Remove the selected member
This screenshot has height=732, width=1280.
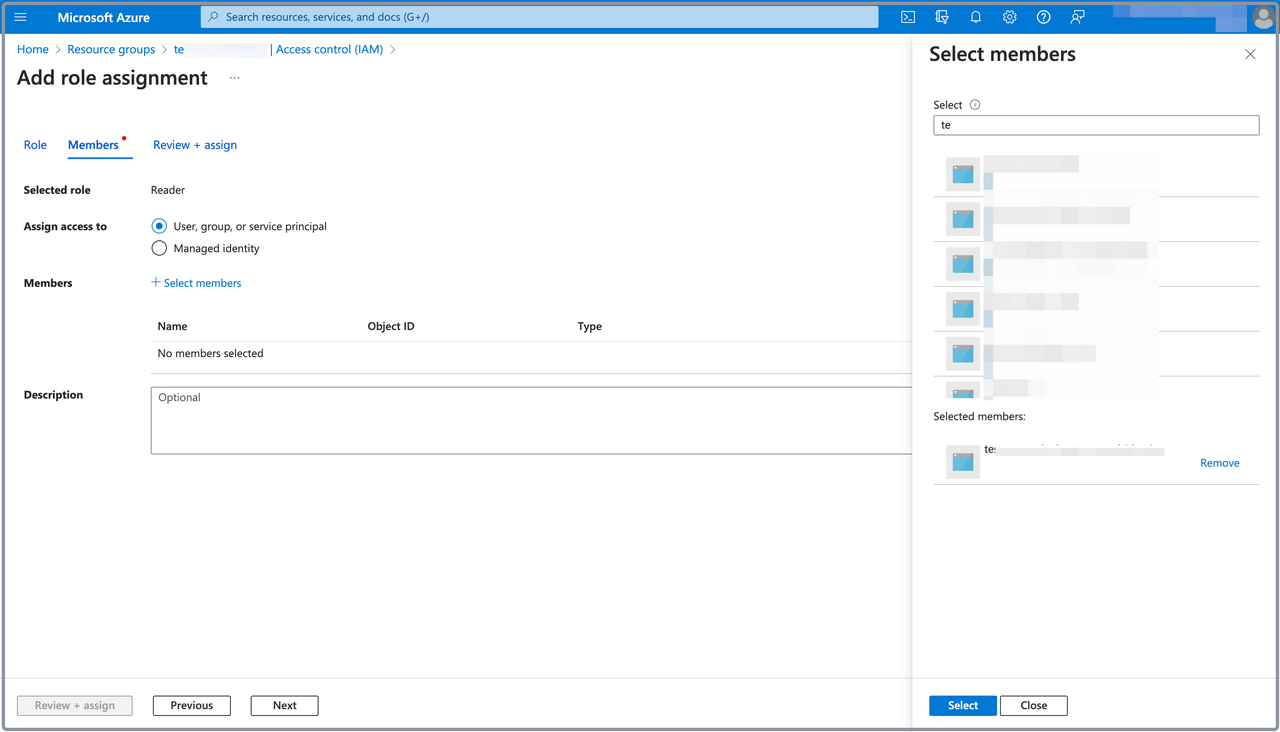tap(1219, 463)
